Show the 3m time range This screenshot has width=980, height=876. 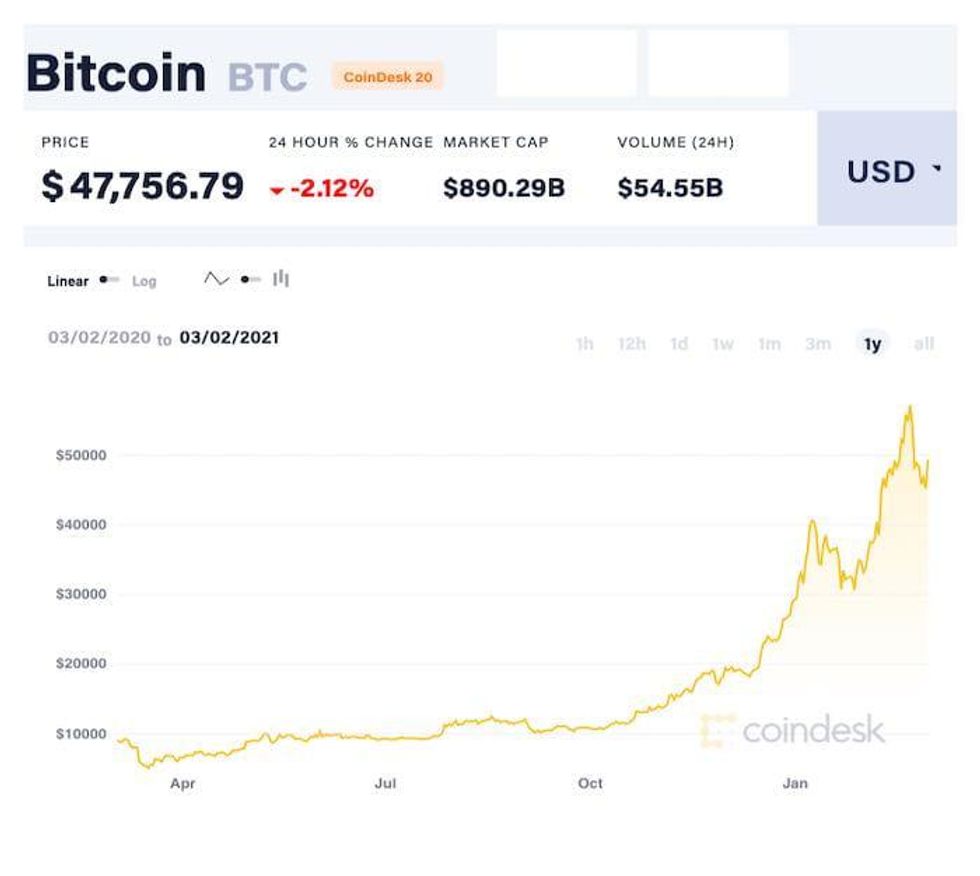[x=818, y=344]
